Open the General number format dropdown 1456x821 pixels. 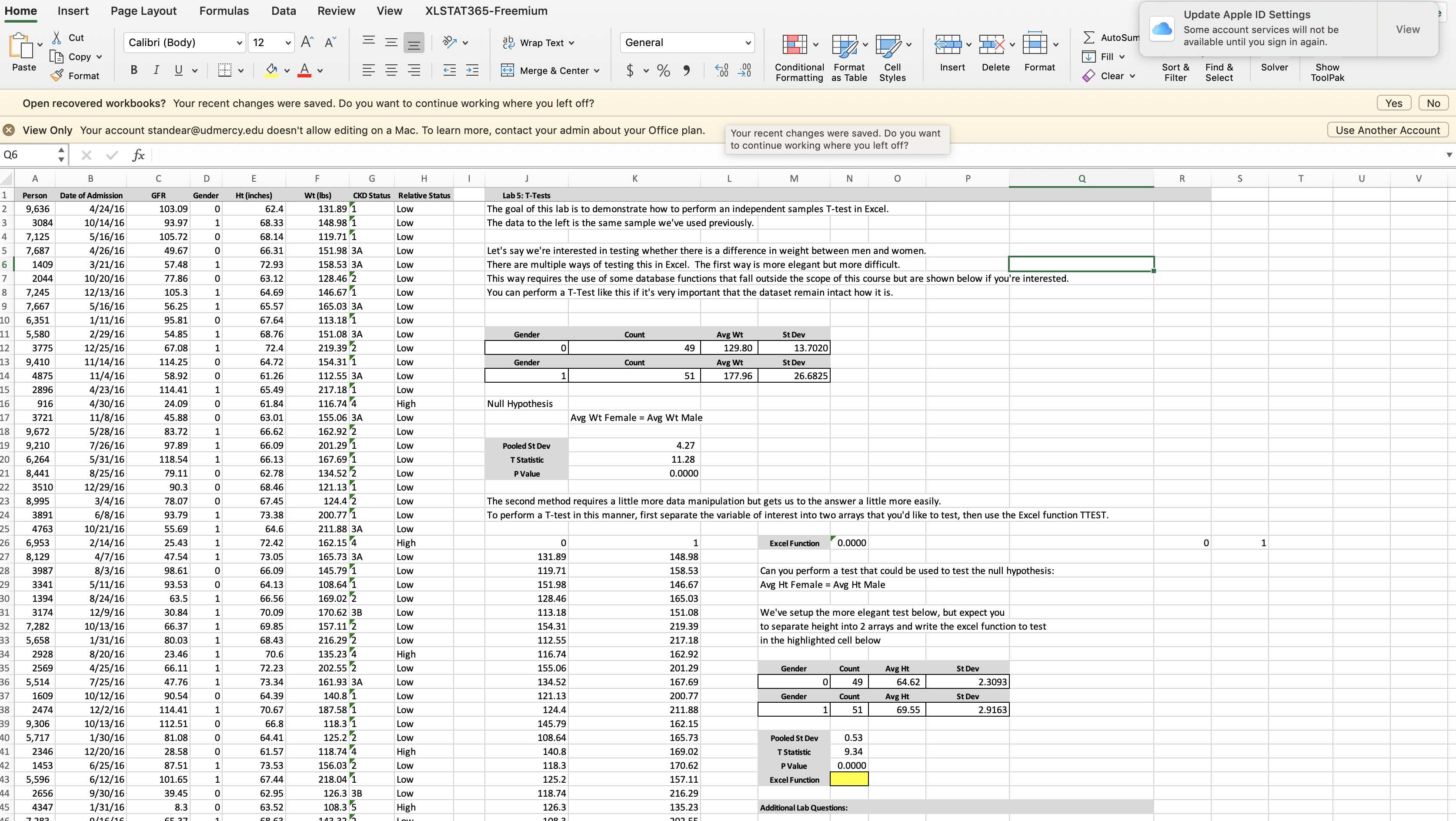(748, 42)
